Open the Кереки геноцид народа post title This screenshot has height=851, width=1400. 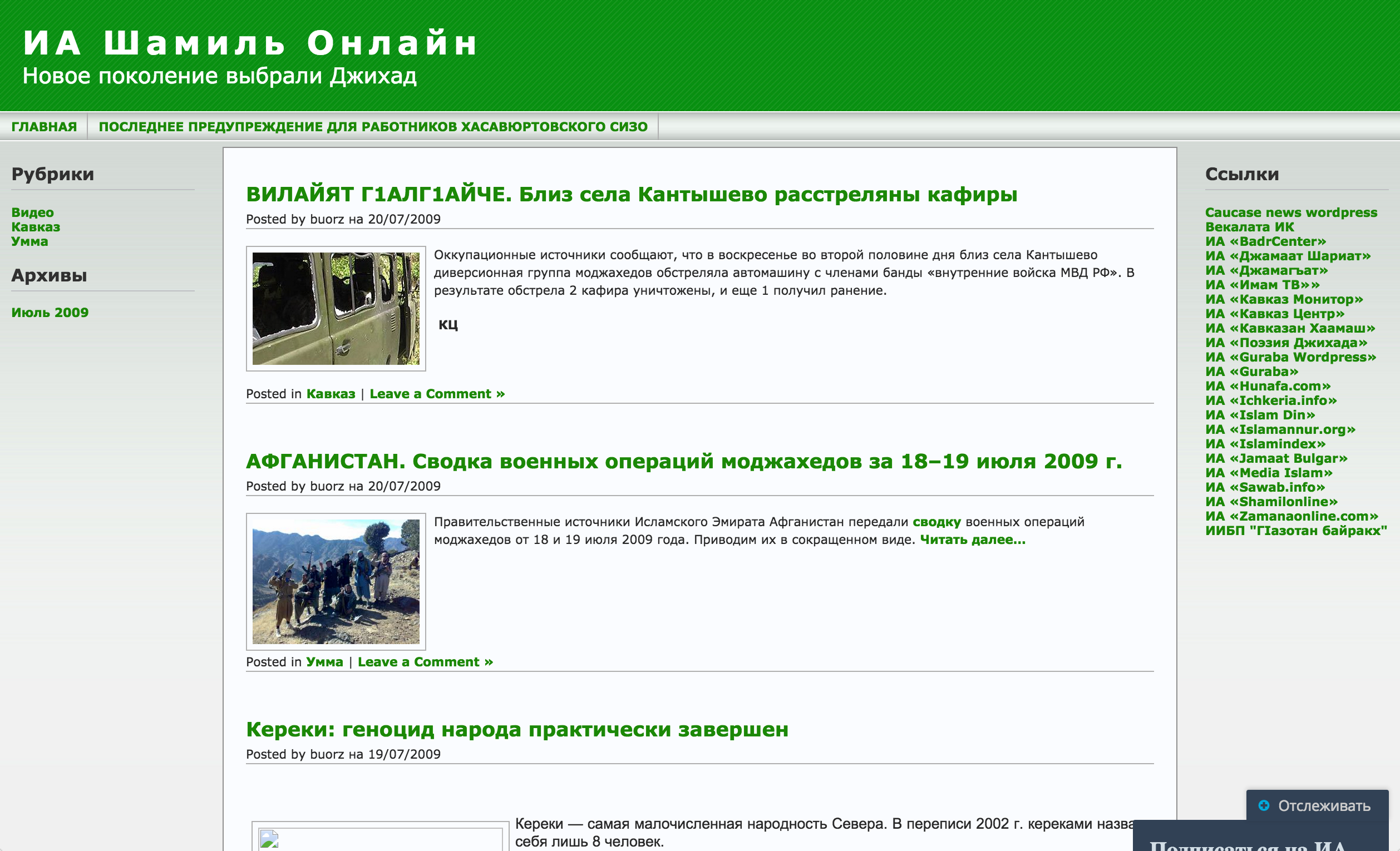click(517, 729)
